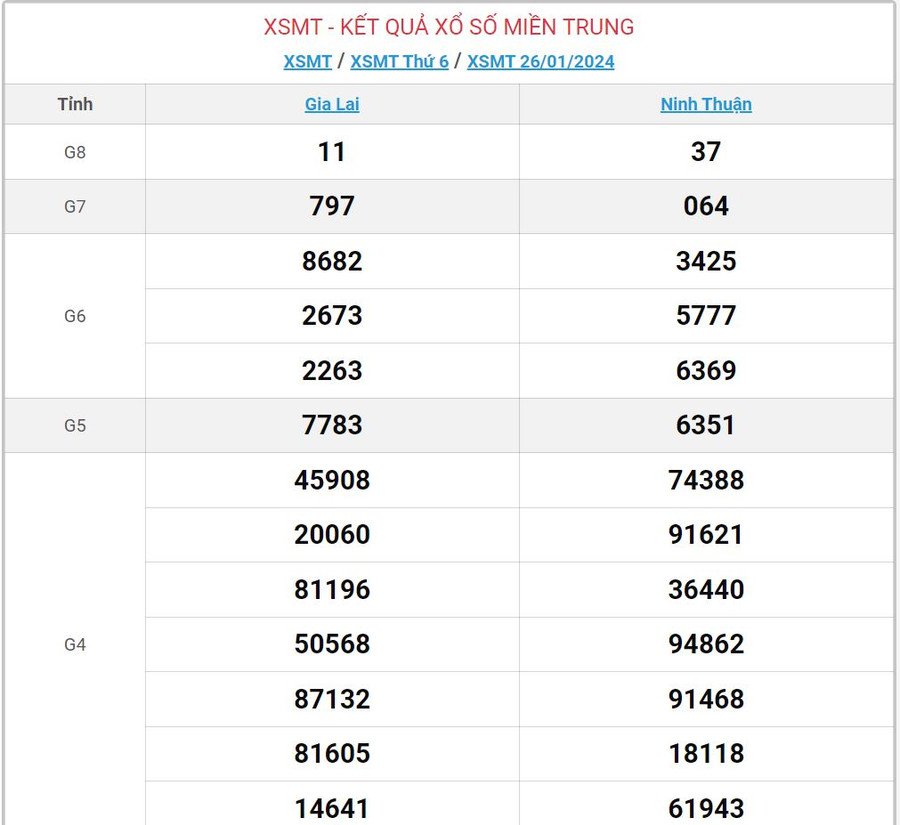Click Ninh Thuận G7 result 064
The height and width of the screenshot is (825, 900).
click(706, 207)
